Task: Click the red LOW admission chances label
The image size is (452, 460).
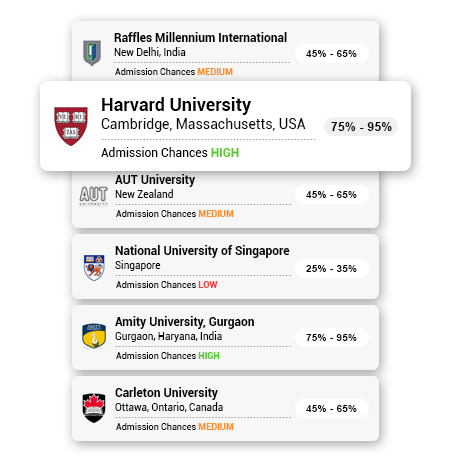Action: [208, 285]
